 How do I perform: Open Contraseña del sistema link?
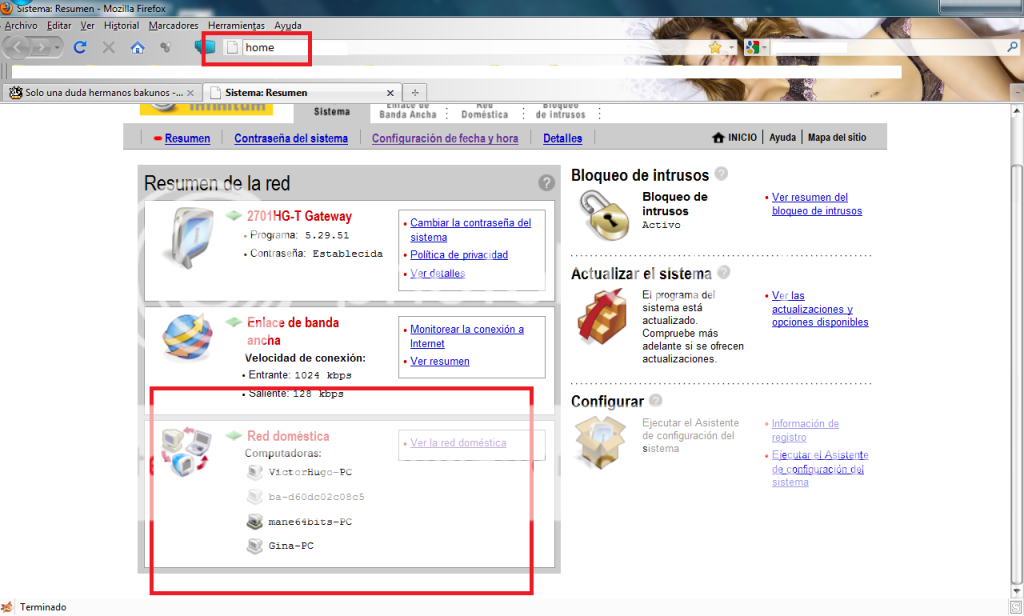(x=291, y=138)
